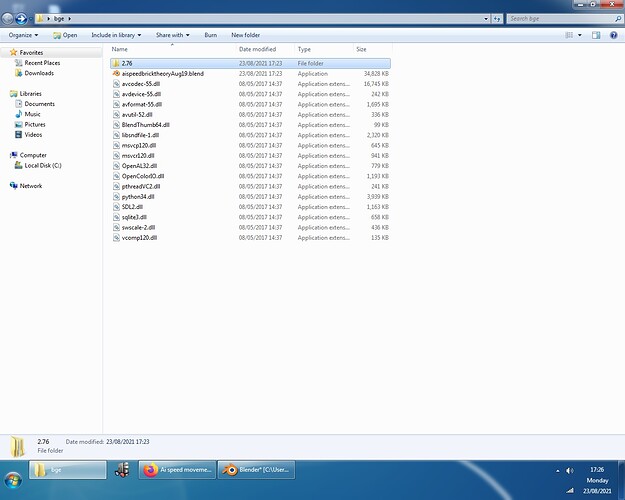Click the avcodec-55.dll file icon
This screenshot has width=625, height=500.
pos(116,84)
